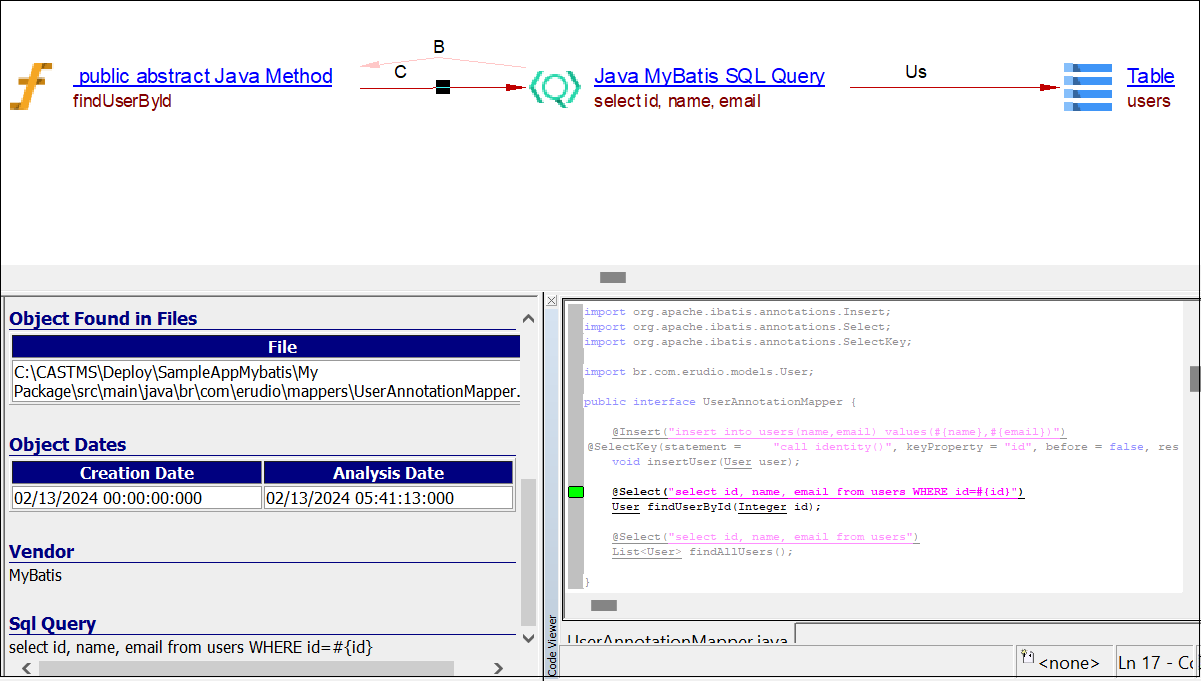Close the Code Viewer panel
This screenshot has height=681, width=1201.
551,300
